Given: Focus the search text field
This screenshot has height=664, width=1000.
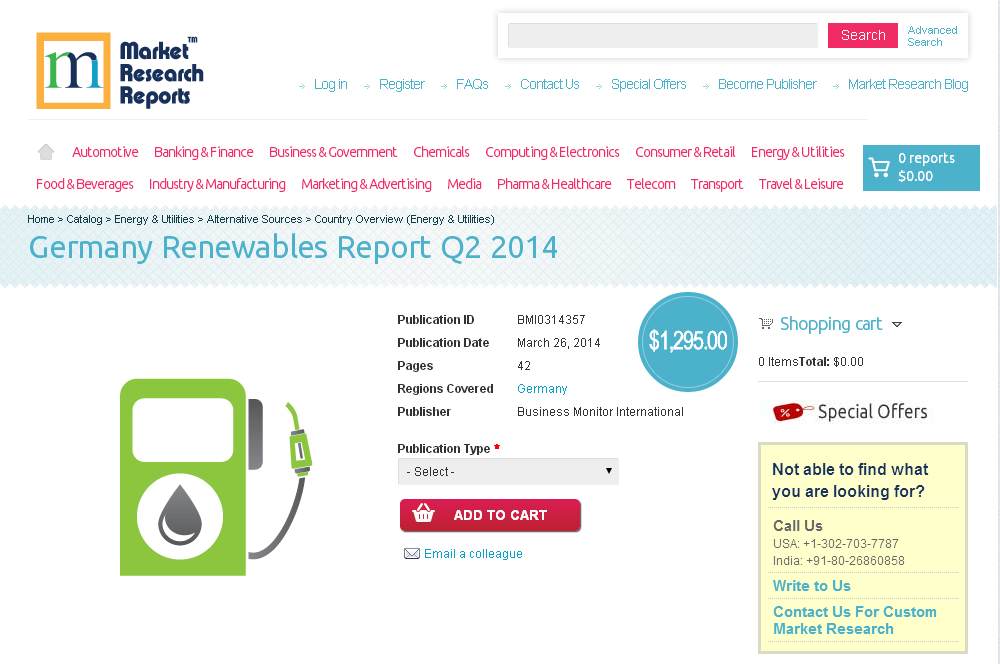Looking at the screenshot, I should (x=663, y=36).
